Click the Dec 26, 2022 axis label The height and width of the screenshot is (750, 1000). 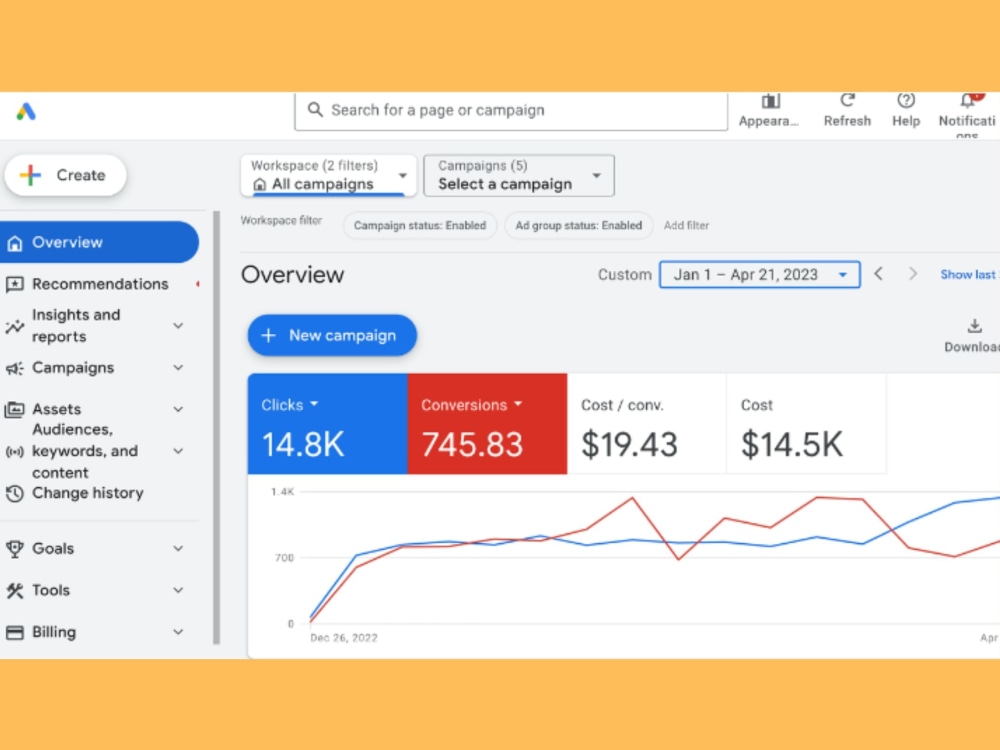pos(344,638)
